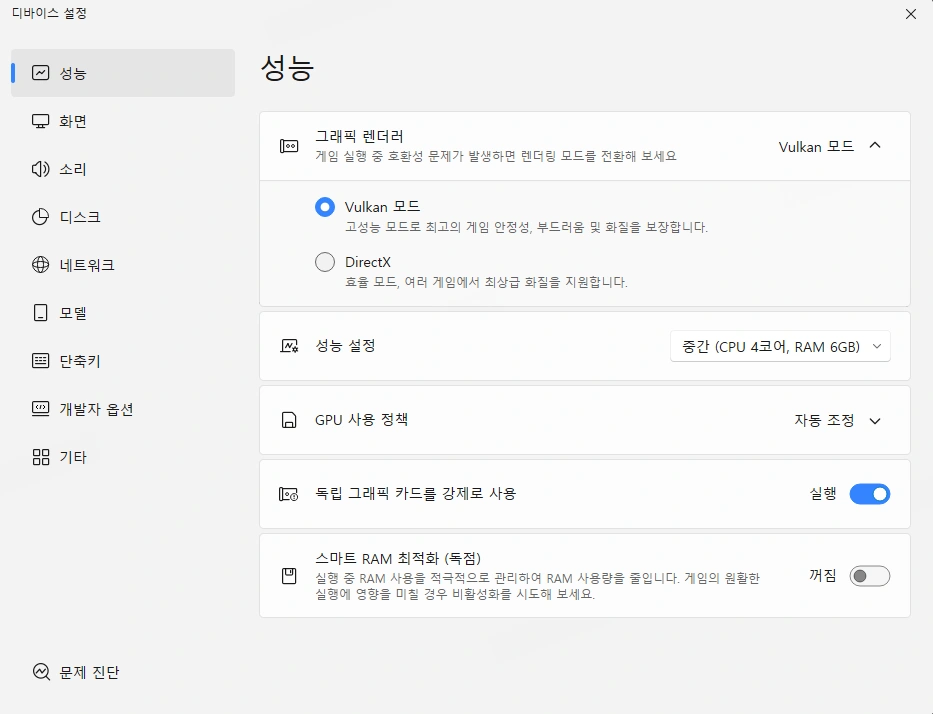Viewport: 933px width, 714px height.
Task: Click the 단축키 keyboard icon
Action: (40, 361)
